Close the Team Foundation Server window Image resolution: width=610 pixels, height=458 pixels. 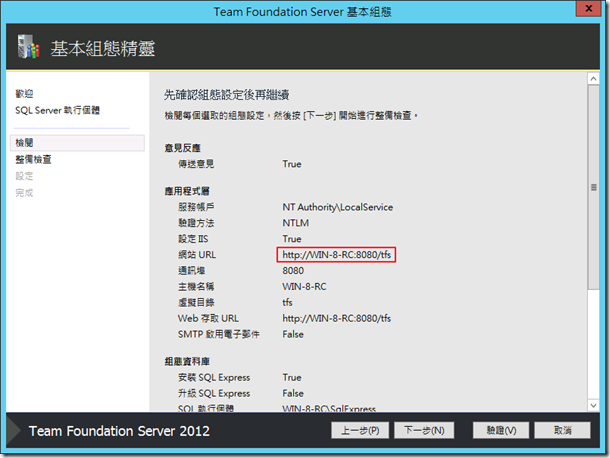click(589, 9)
